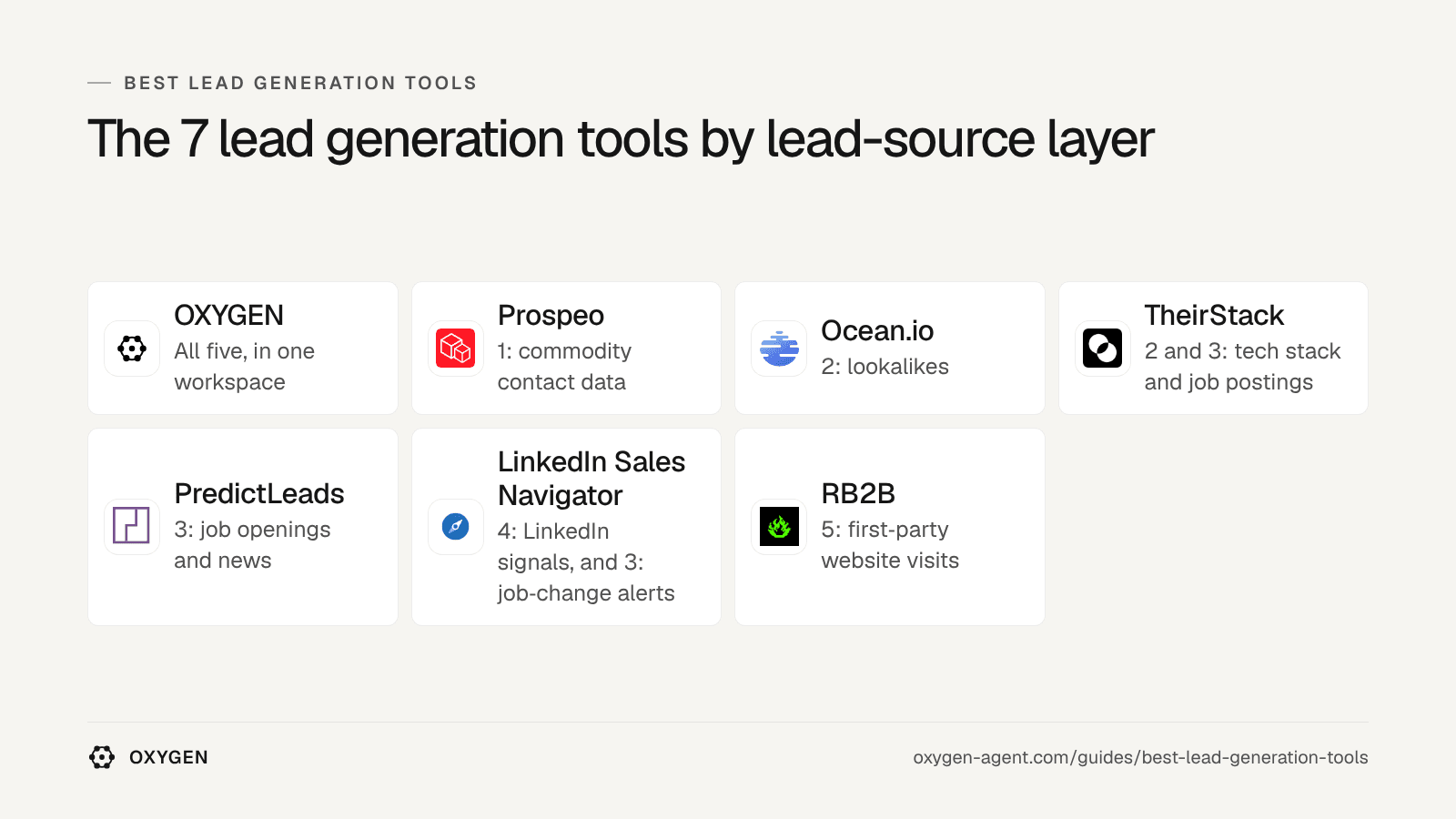Click the RB2B green flame icon

[779, 527]
